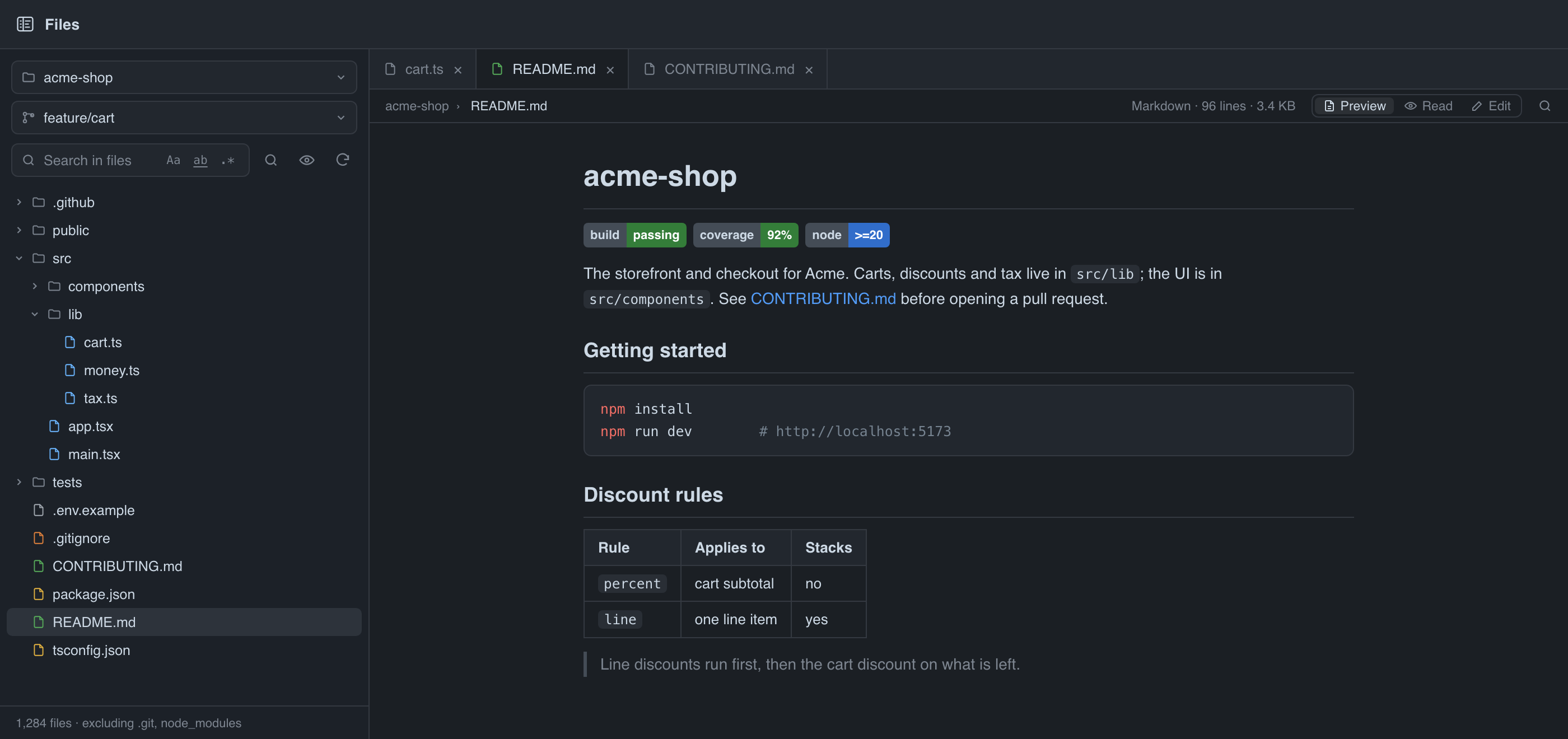The height and width of the screenshot is (739, 1568).
Task: Collapse the src folder
Action: [x=19, y=258]
